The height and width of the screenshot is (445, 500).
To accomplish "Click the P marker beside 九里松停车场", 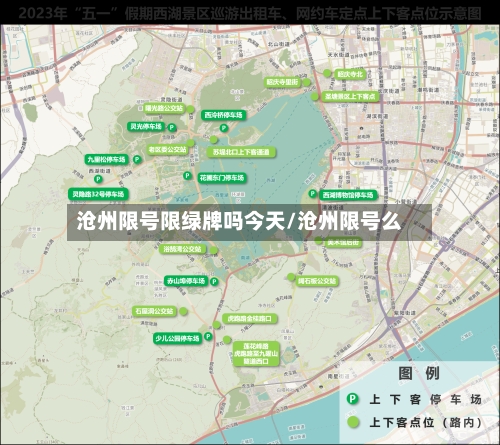I will (x=137, y=160).
